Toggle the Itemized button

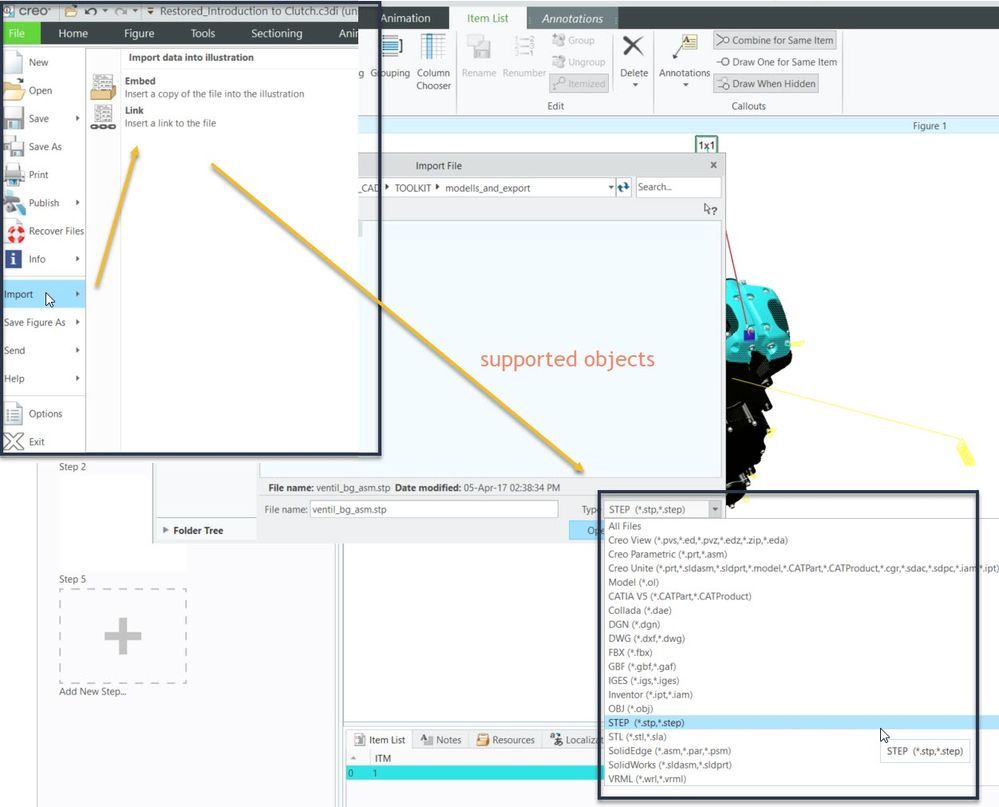pos(579,83)
